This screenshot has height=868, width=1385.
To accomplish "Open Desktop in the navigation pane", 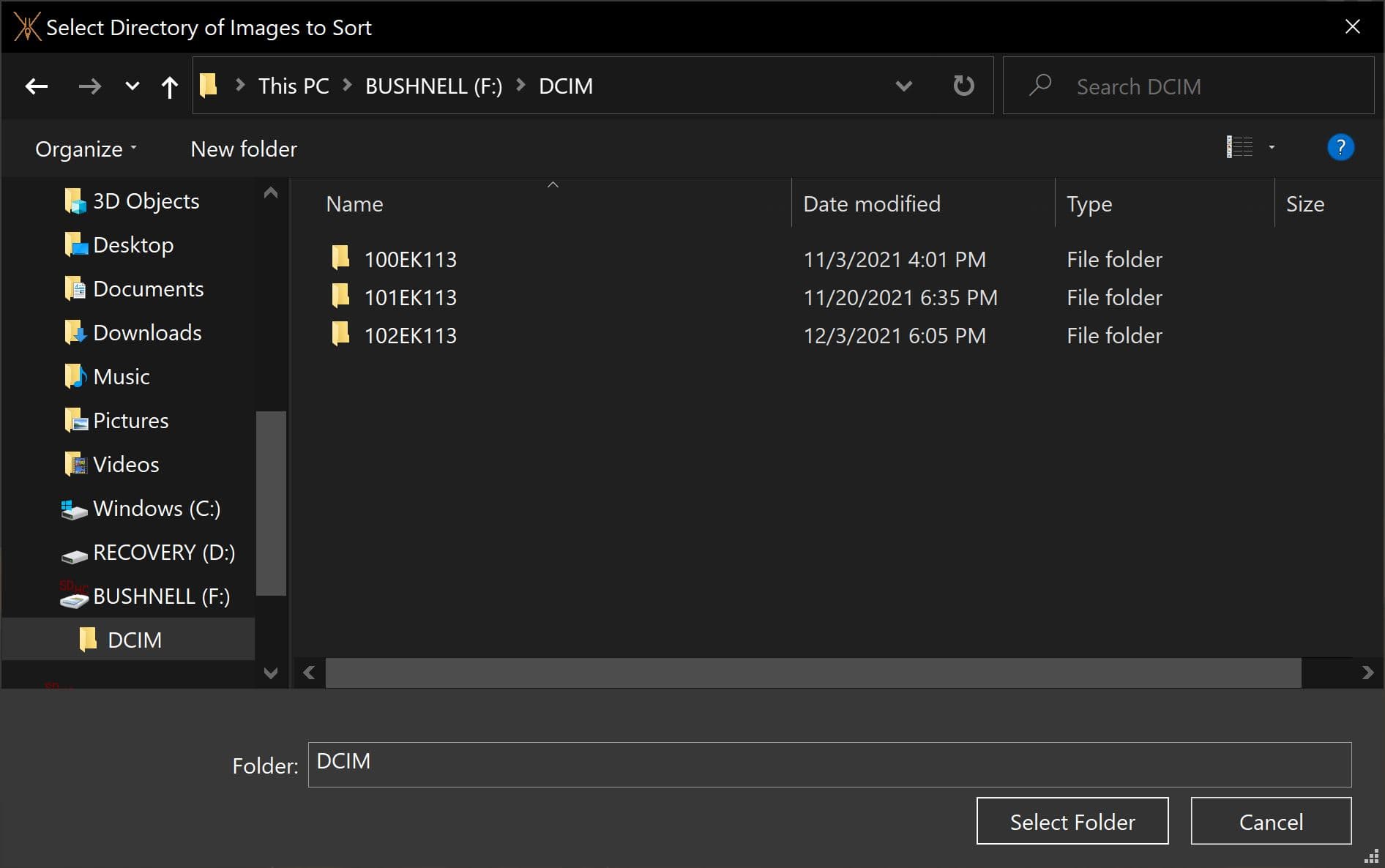I will coord(119,244).
